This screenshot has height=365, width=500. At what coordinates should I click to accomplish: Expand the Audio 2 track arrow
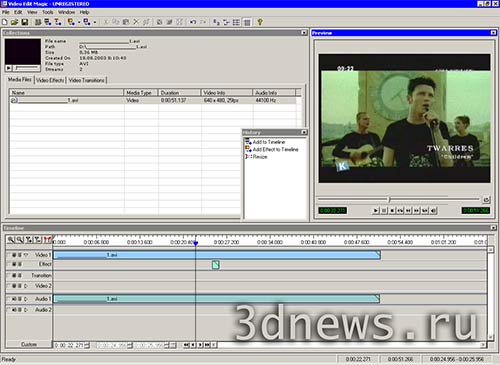[26, 310]
